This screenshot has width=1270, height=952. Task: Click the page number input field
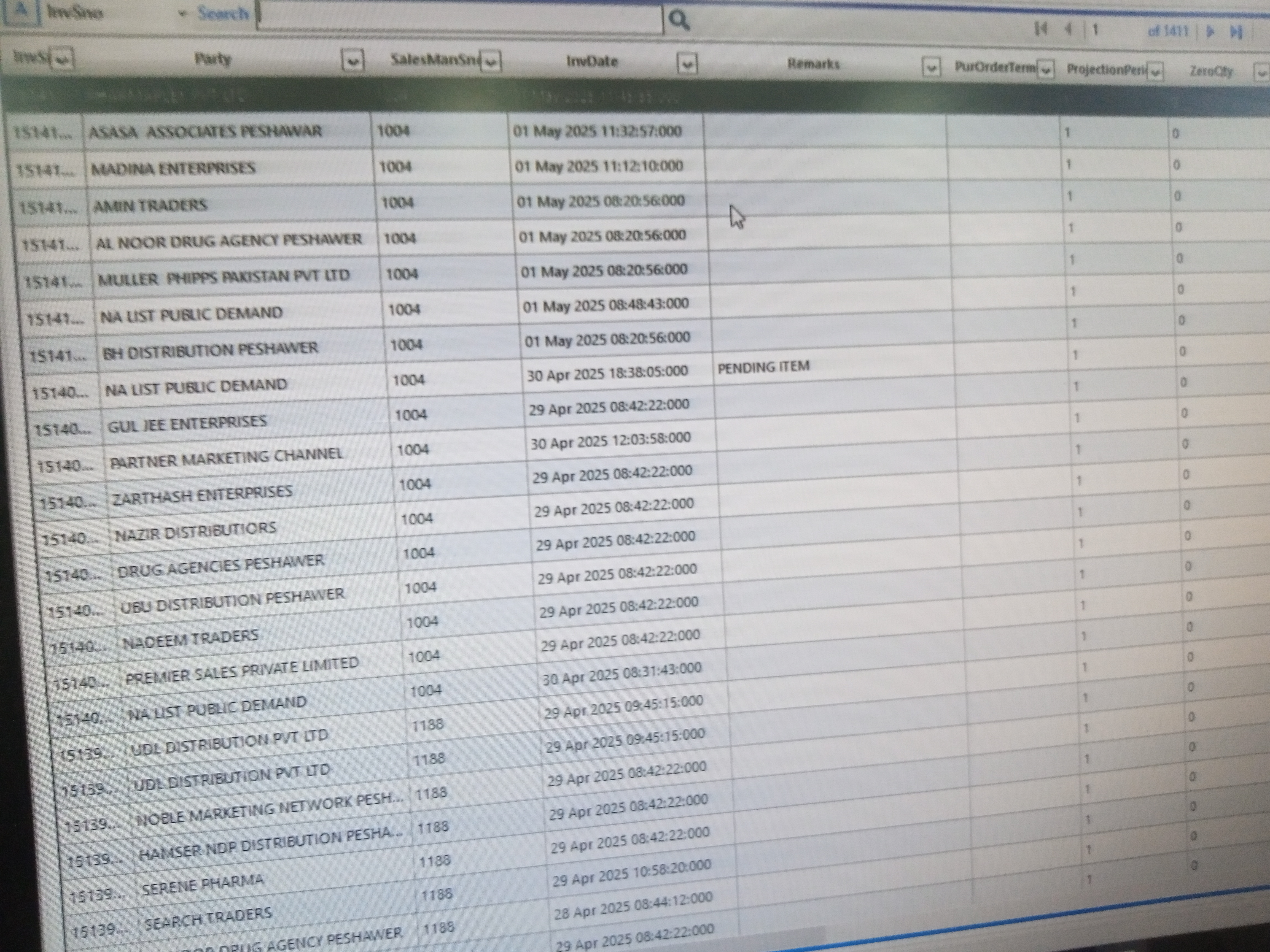1114,30
